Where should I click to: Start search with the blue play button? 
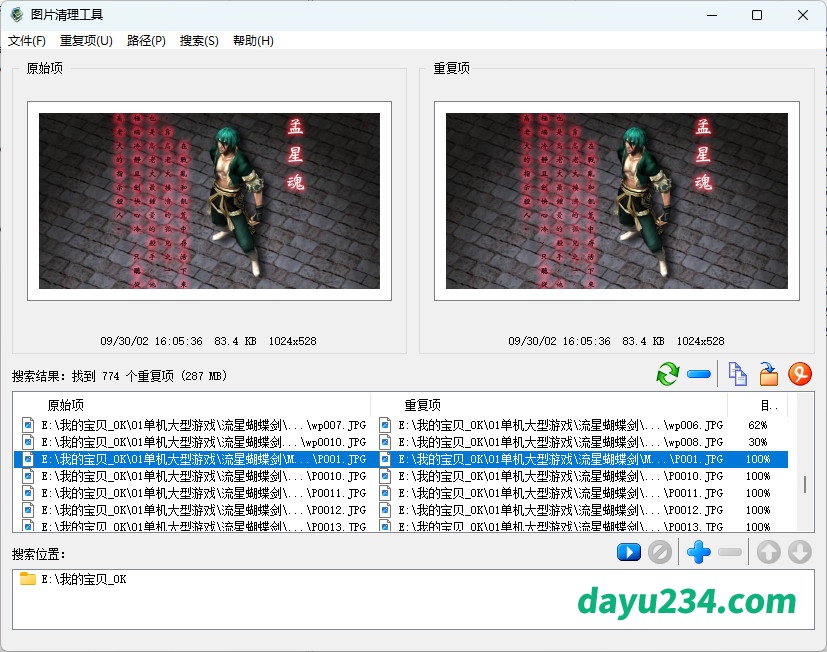click(629, 552)
